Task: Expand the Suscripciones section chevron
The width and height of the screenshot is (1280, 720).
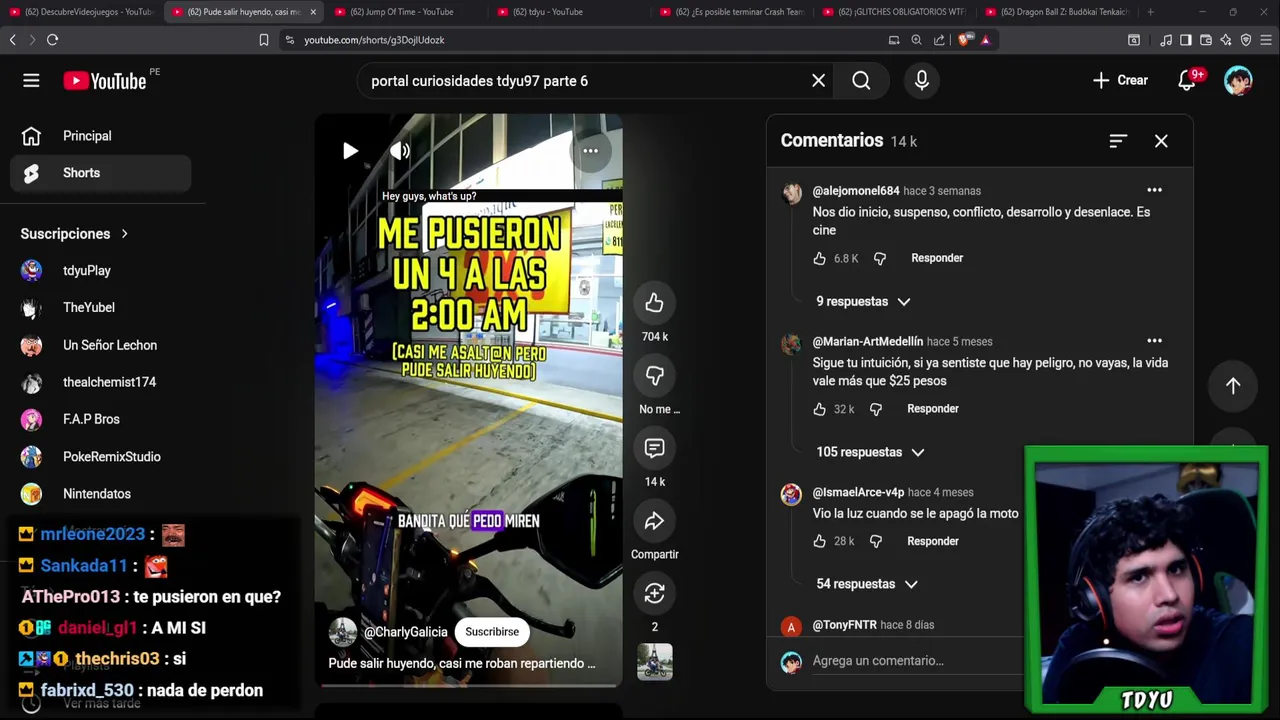Action: click(125, 234)
